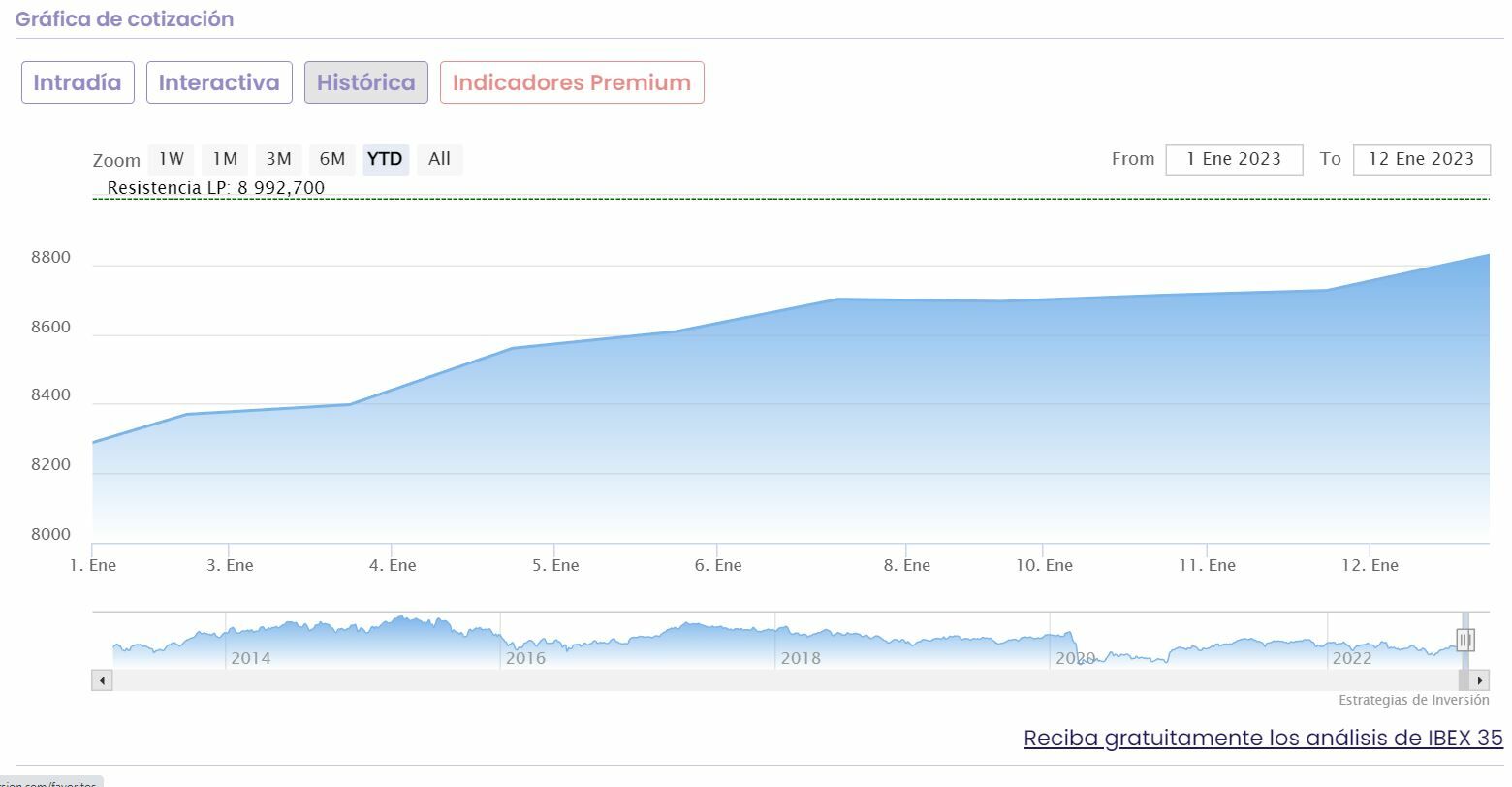This screenshot has height=787, width=1512.
Task: Click the 2016 area in navigator chart
Action: [x=525, y=644]
